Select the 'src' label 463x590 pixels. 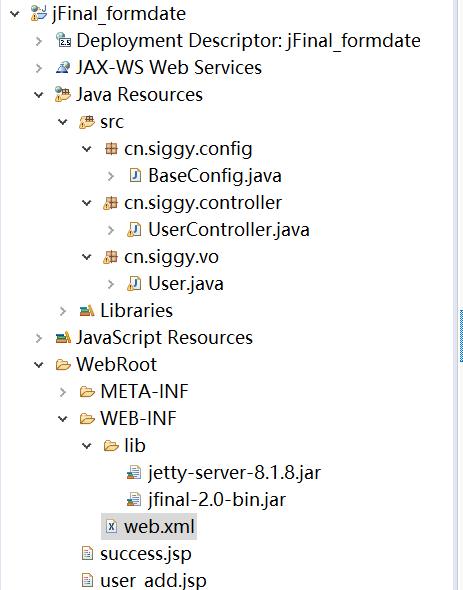[112, 123]
